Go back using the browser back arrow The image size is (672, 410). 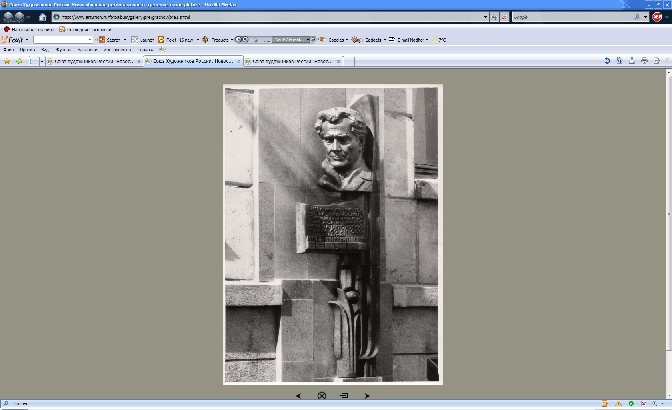8,17
